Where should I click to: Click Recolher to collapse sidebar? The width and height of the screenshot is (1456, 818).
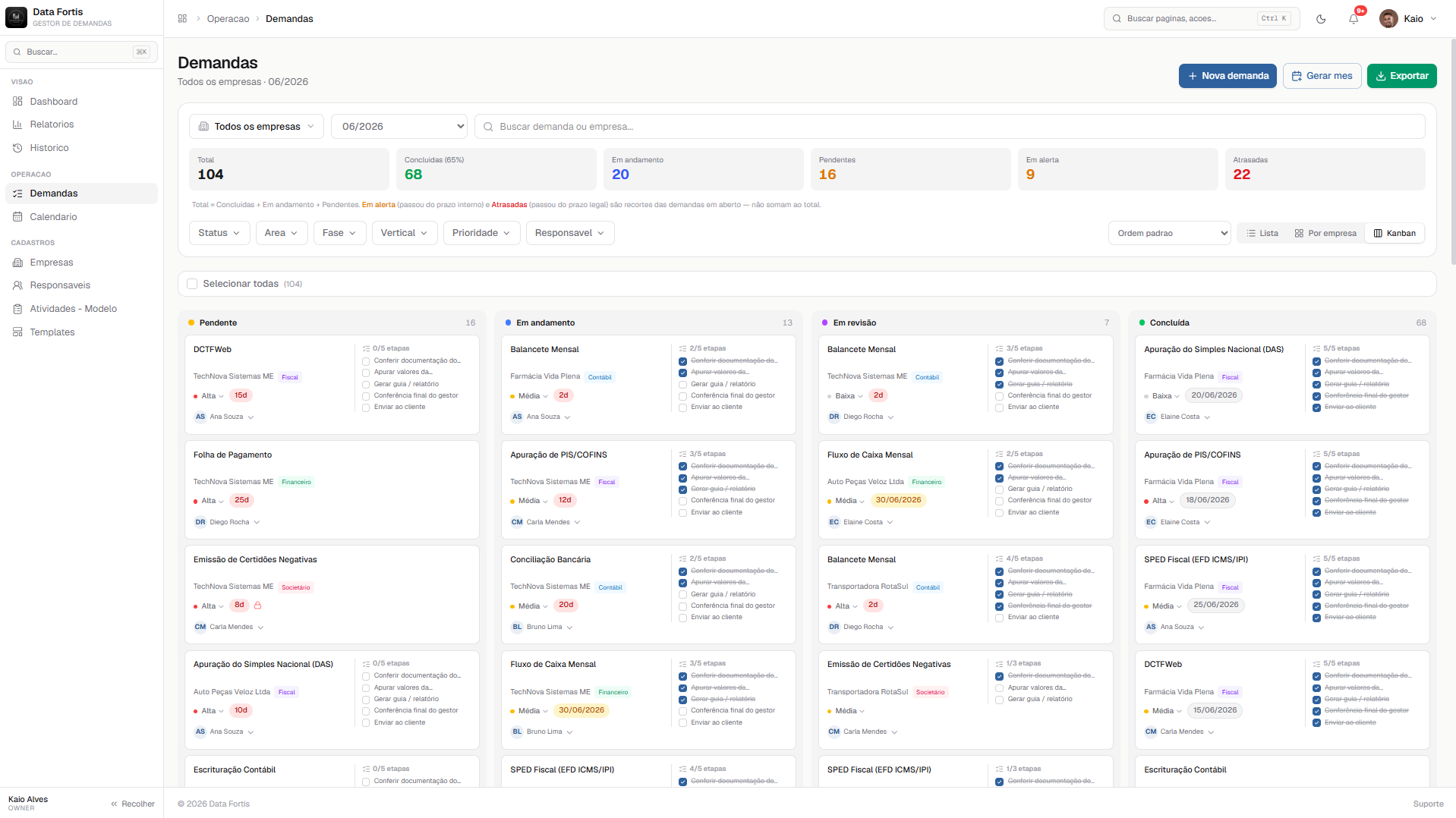point(133,804)
